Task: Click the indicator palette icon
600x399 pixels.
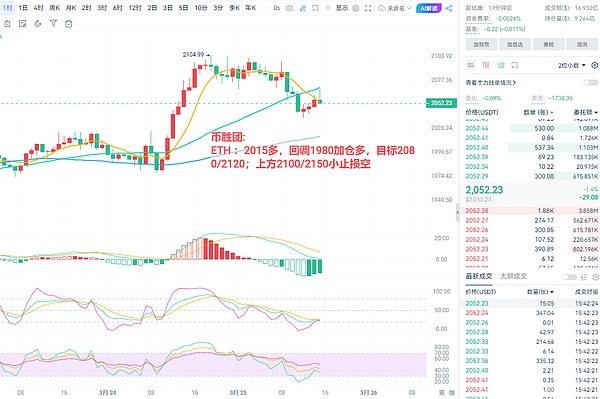Action: coord(38,24)
